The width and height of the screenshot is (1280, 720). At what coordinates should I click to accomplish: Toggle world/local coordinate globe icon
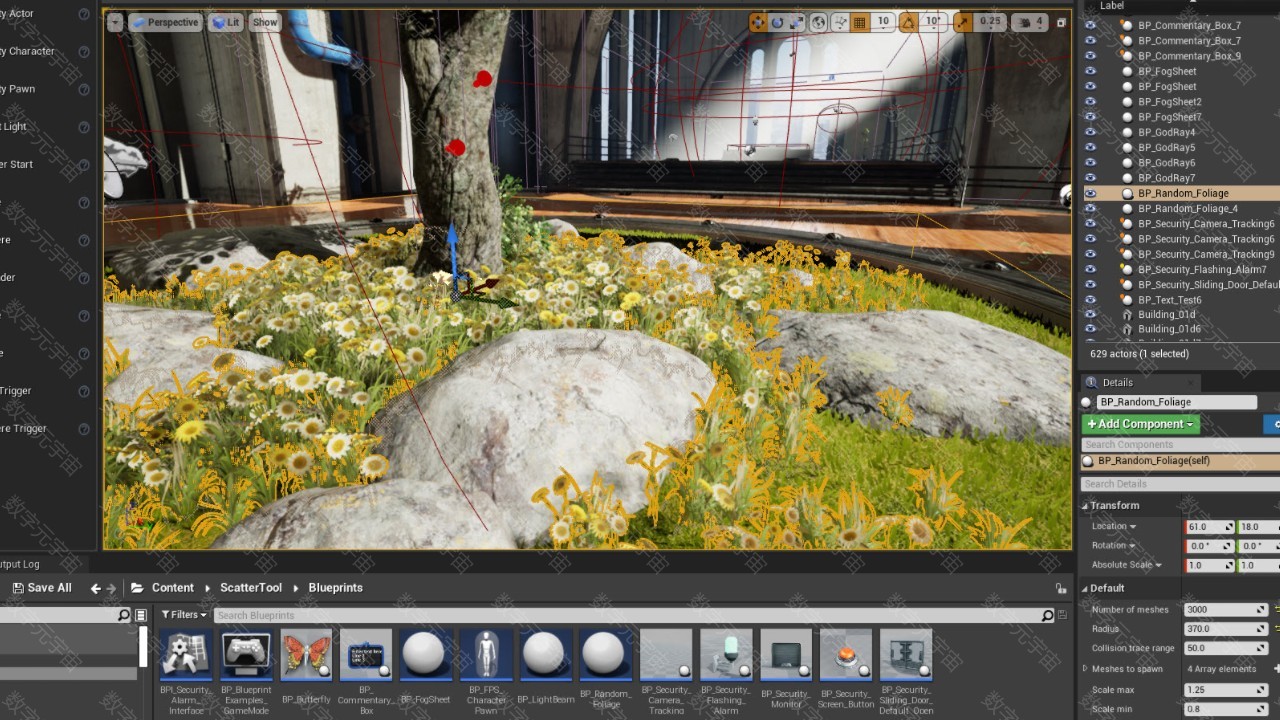[818, 22]
